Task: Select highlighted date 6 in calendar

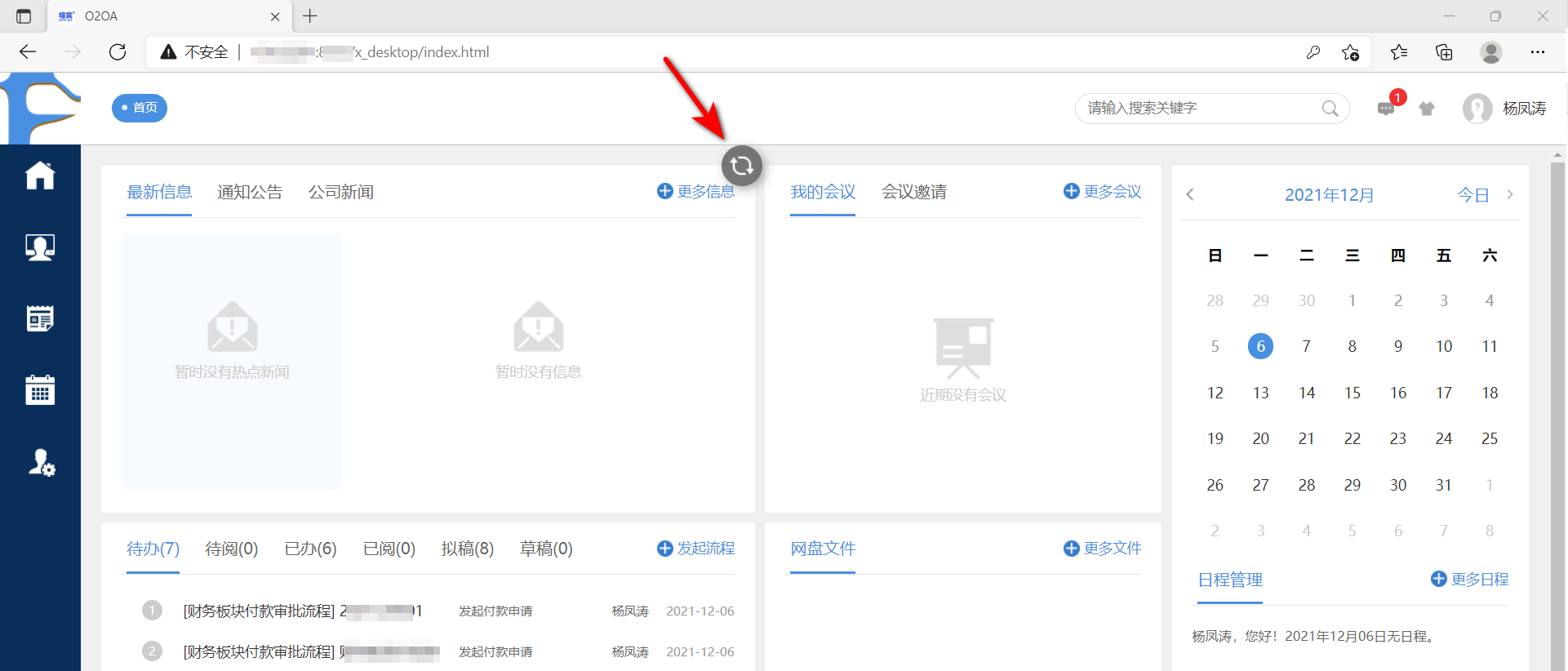Action: coord(1261,346)
